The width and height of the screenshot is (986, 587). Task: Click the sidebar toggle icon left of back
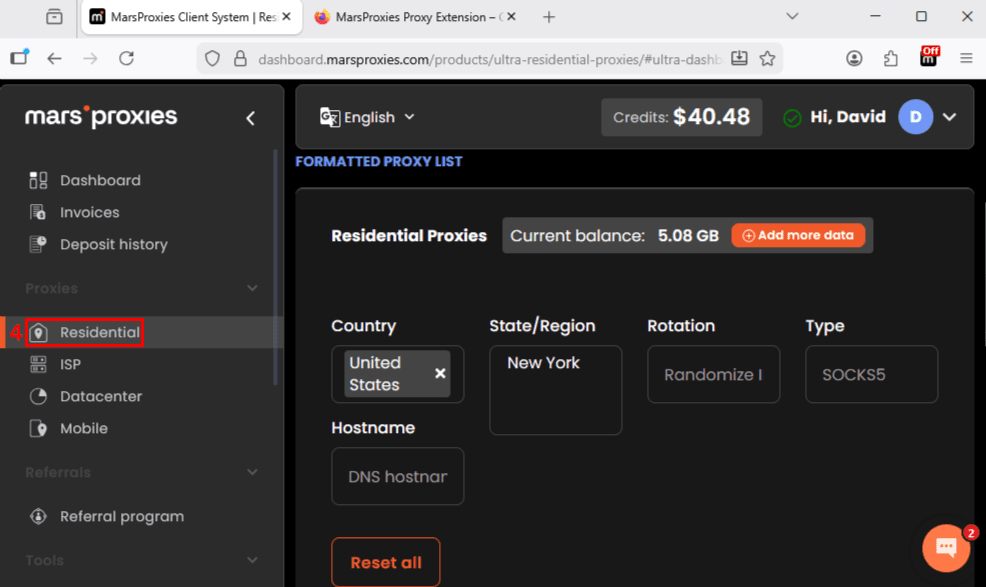19,58
